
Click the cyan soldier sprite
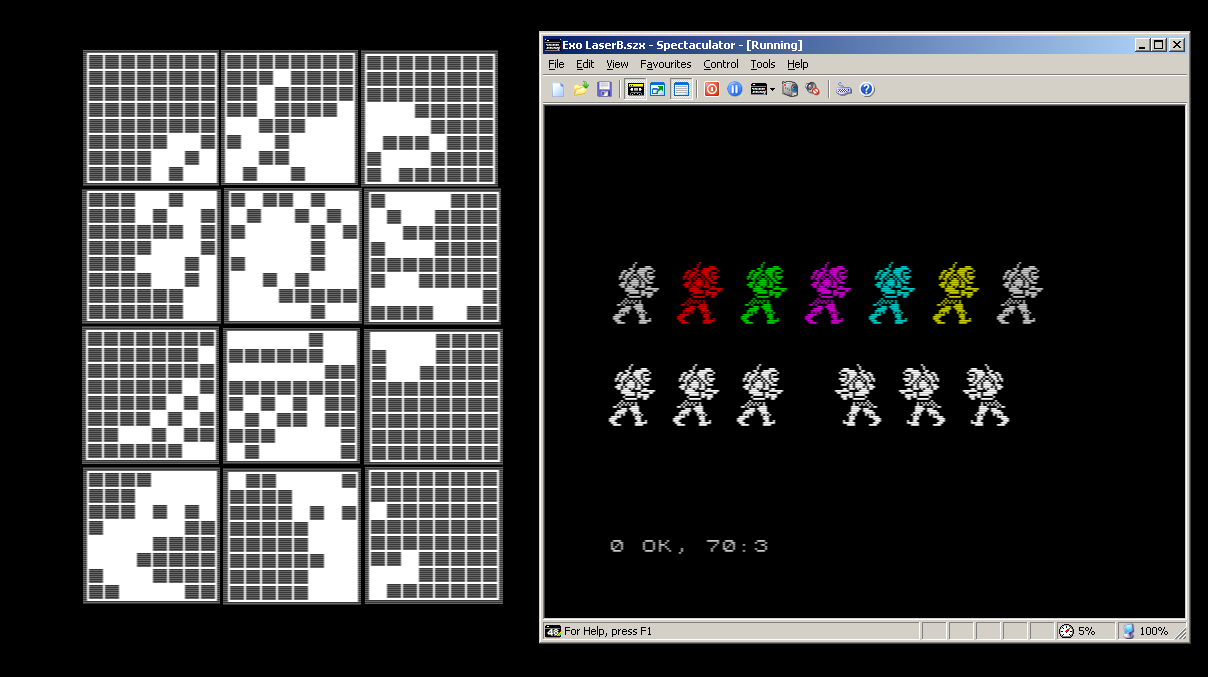coord(891,294)
